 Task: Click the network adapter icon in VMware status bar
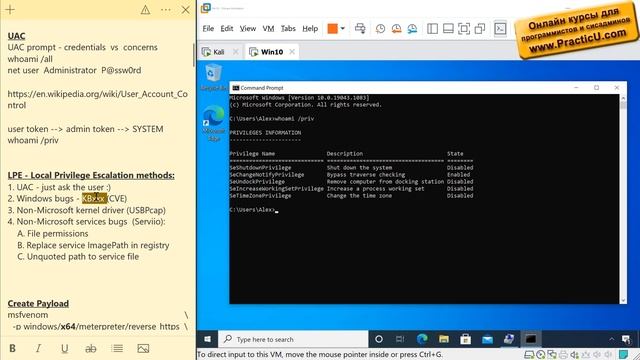coord(552,354)
